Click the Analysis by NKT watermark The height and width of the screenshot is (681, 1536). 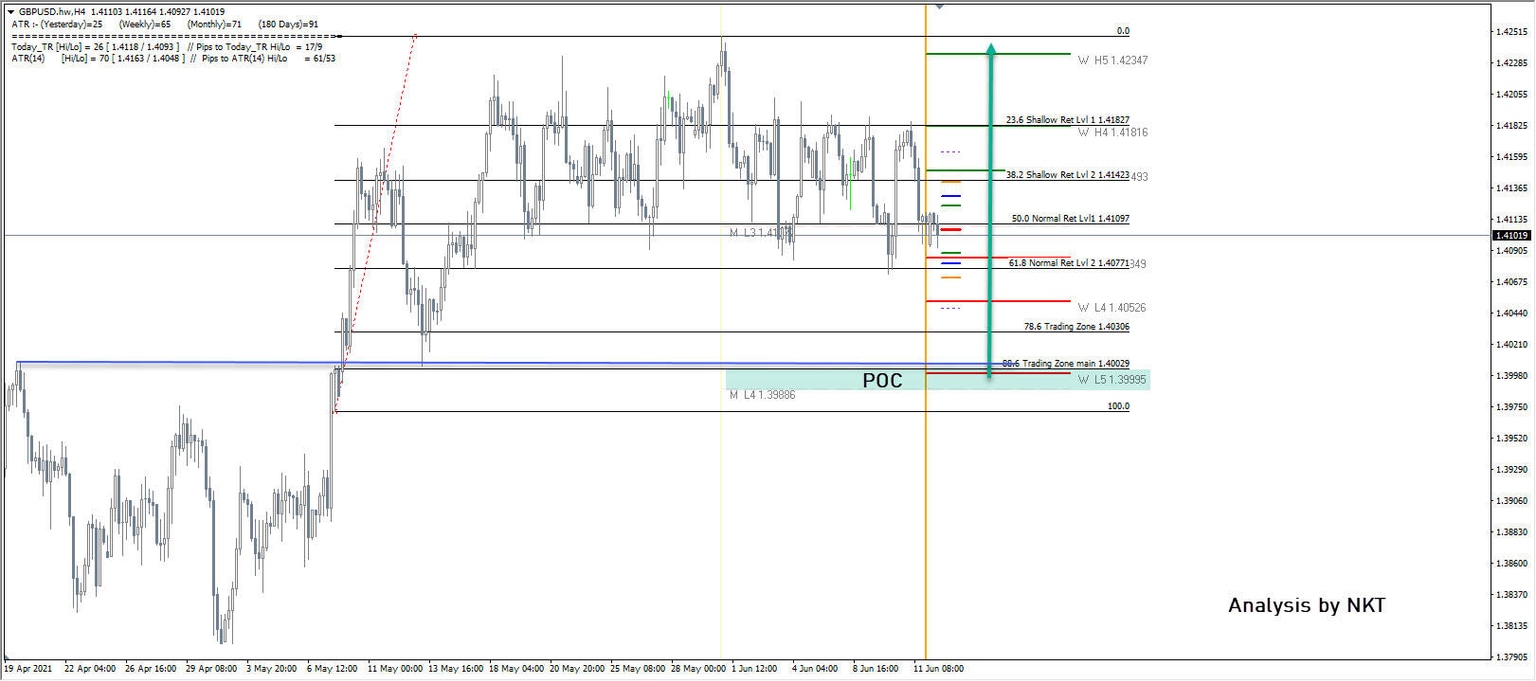point(1306,605)
